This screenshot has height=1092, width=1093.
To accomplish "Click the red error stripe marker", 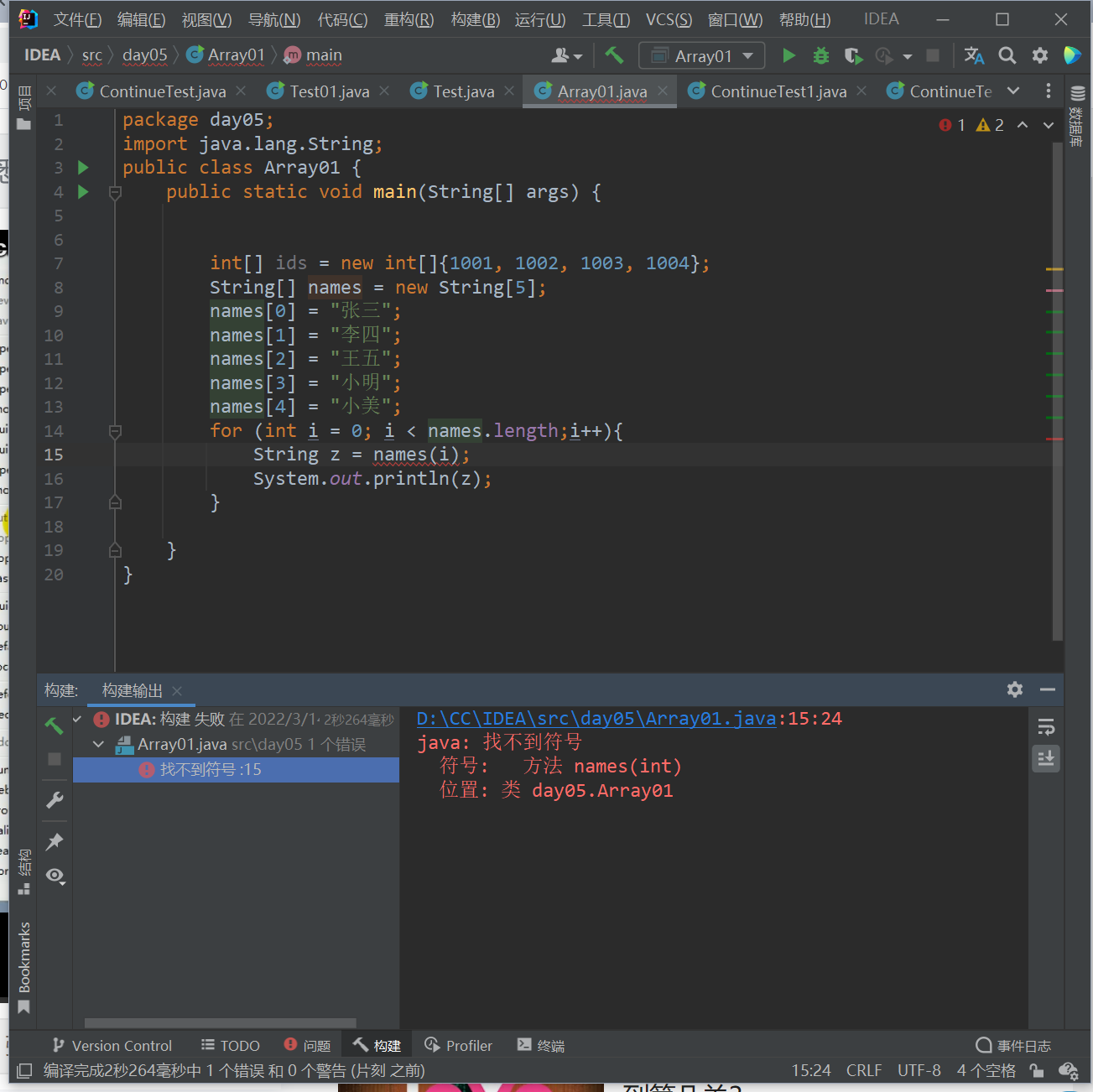I will click(1054, 439).
